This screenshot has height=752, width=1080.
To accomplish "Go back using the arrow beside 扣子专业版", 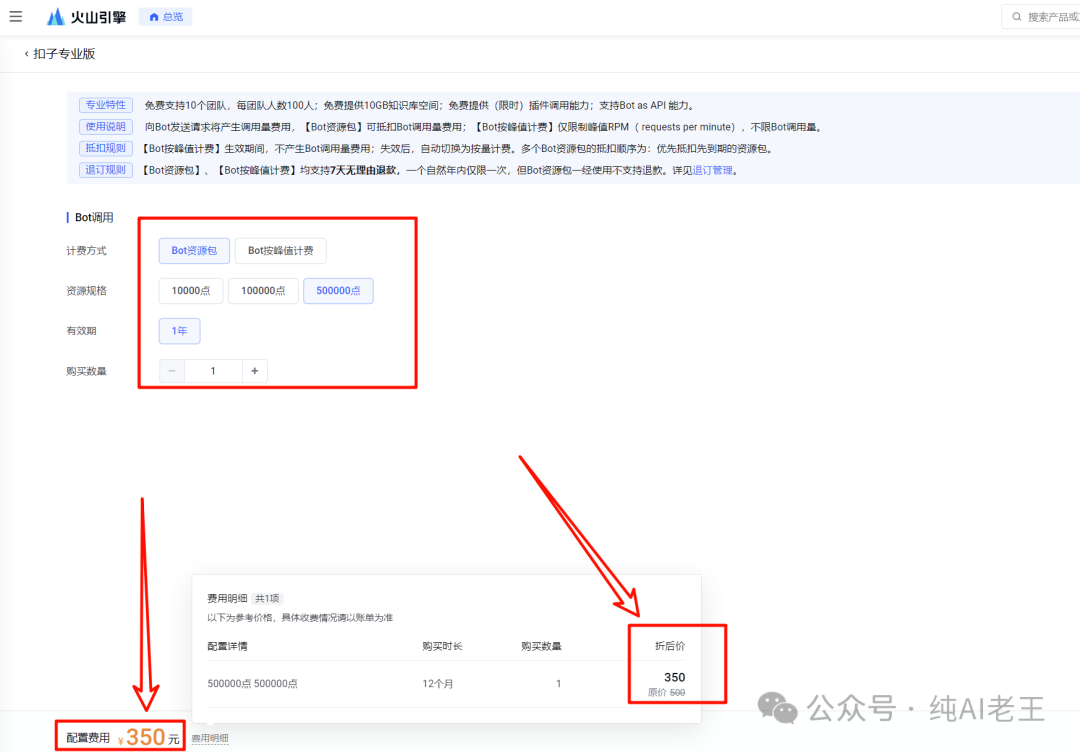I will 26,54.
